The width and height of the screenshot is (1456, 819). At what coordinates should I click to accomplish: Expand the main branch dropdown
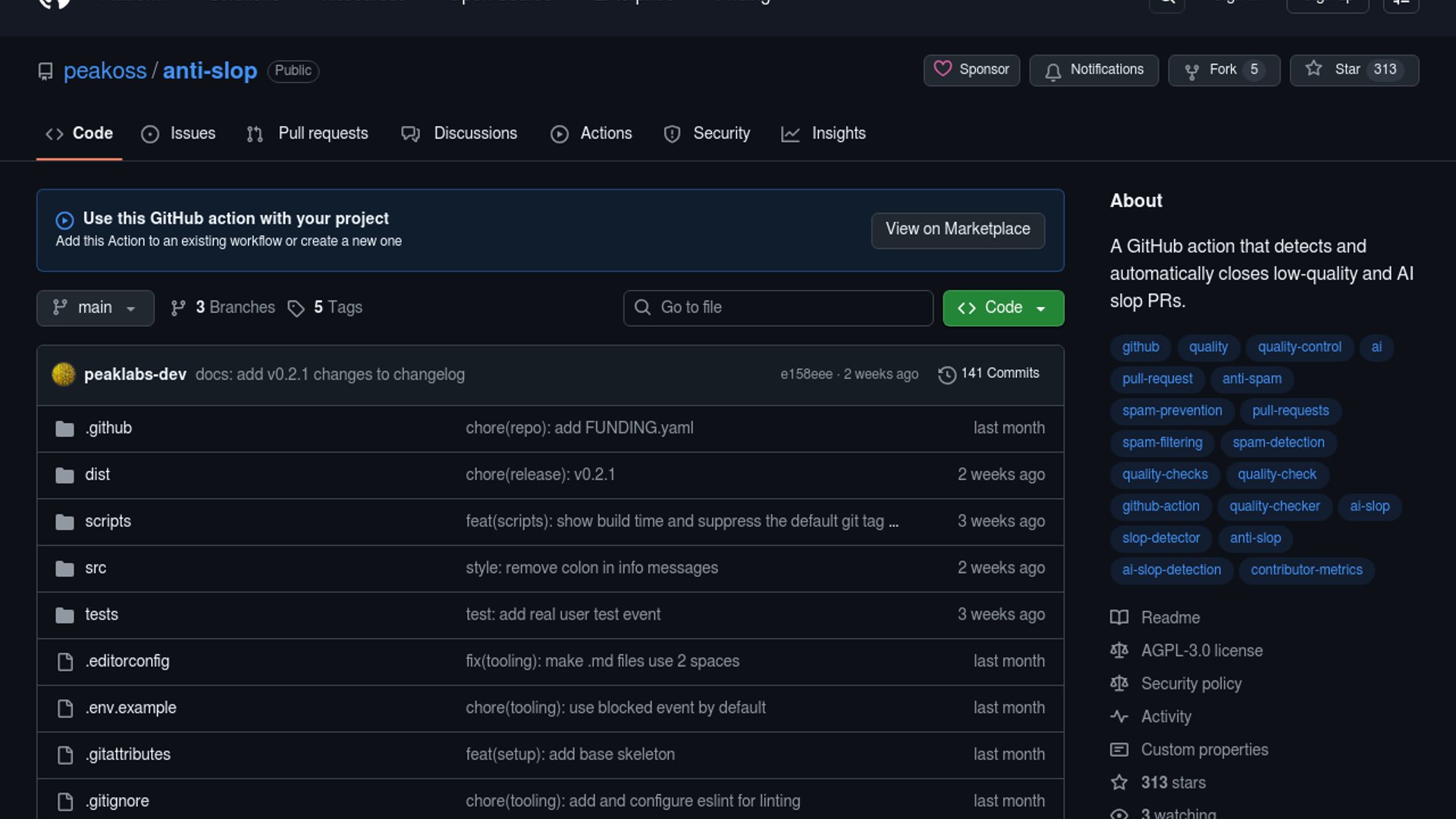click(x=95, y=308)
